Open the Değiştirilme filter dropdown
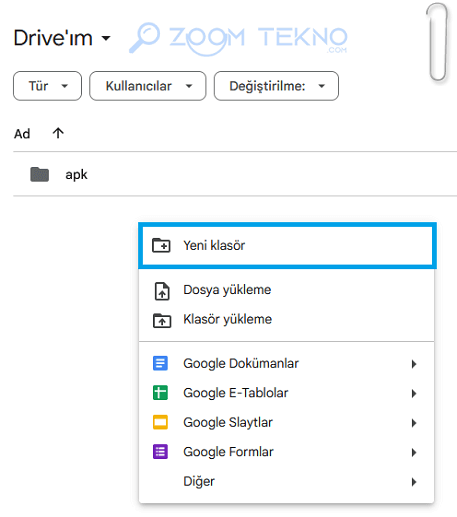The width and height of the screenshot is (457, 517). [x=276, y=86]
